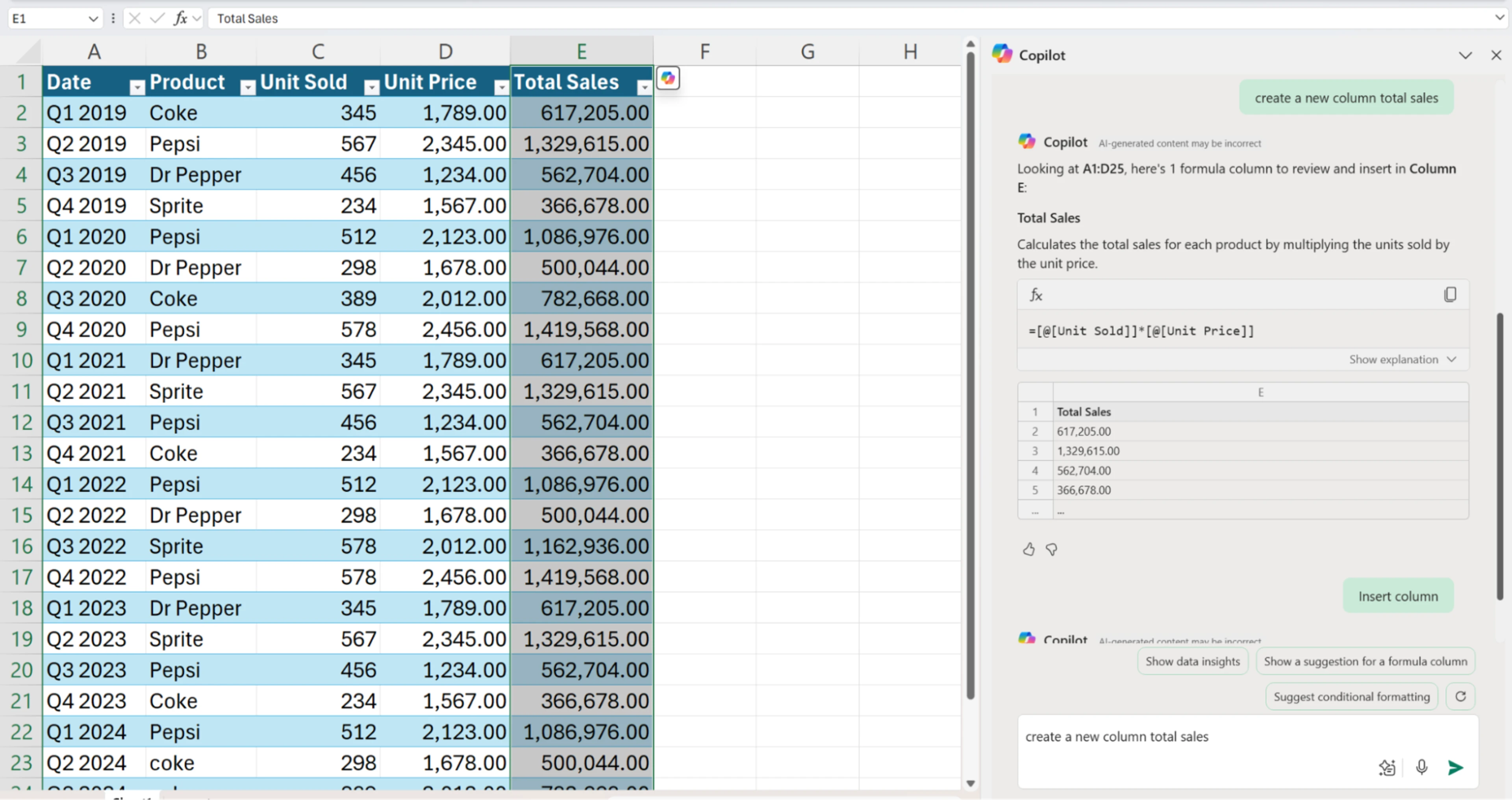Refresh Copilot prompt suggestions
1512x800 pixels.
[1460, 696]
